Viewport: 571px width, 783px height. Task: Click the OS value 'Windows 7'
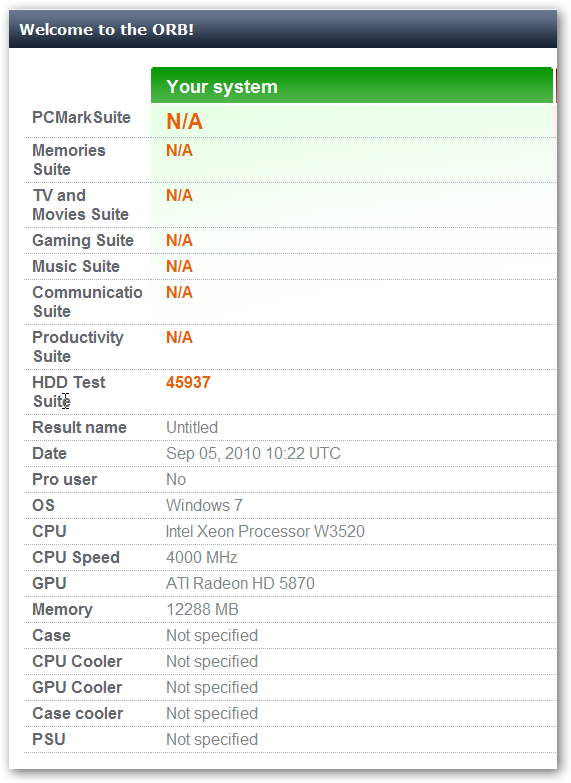tap(204, 505)
